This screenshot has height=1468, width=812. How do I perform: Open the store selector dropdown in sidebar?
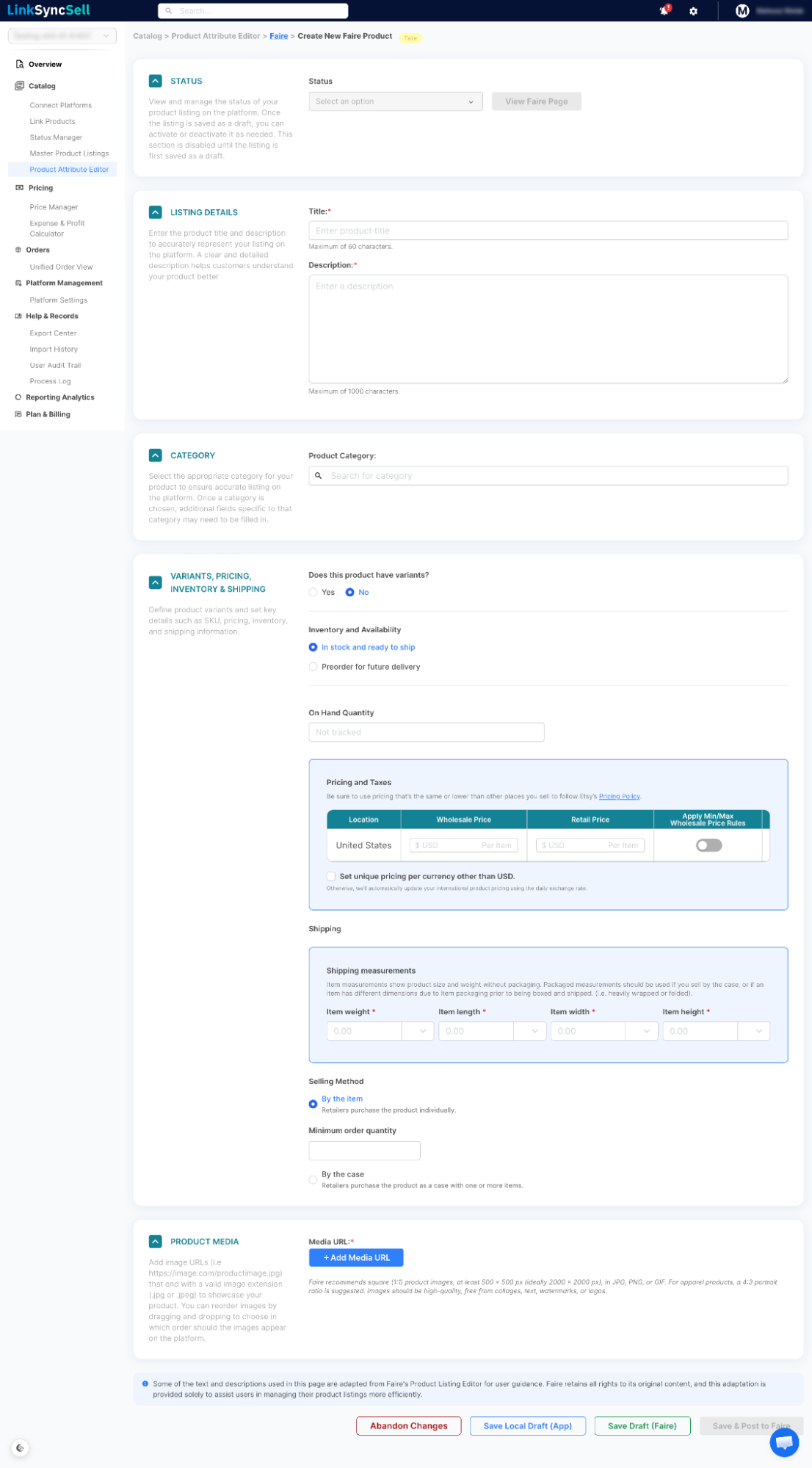click(x=62, y=36)
